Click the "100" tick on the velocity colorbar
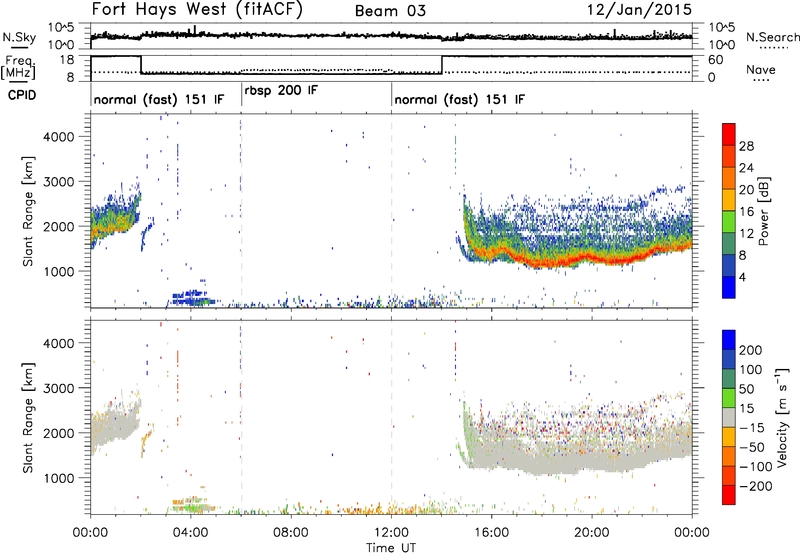This screenshot has height=554, width=800. (x=751, y=370)
